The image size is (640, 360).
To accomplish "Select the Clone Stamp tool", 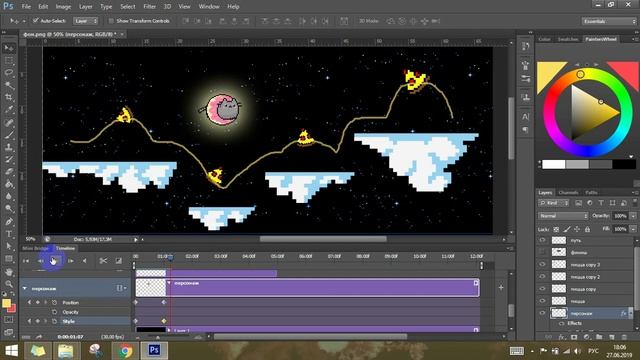I will click(9, 147).
